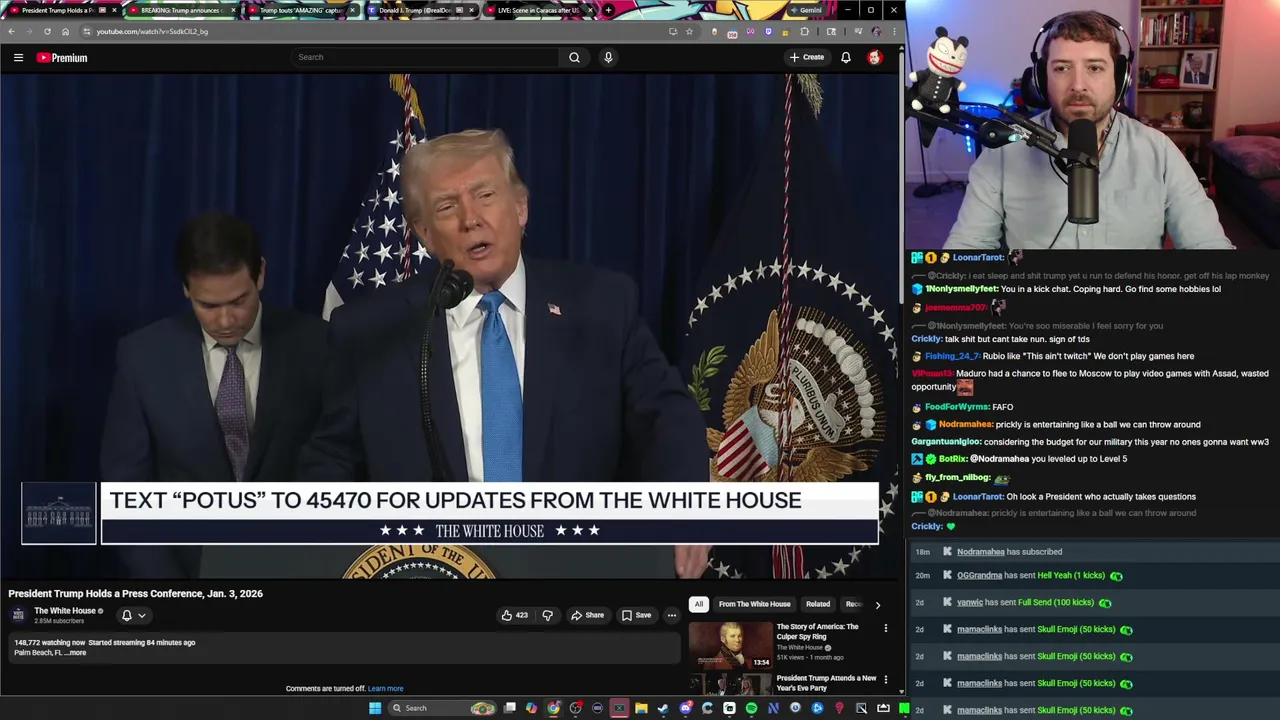Click OGGrandma username in the event feed
1280x720 pixels.
coord(979,576)
